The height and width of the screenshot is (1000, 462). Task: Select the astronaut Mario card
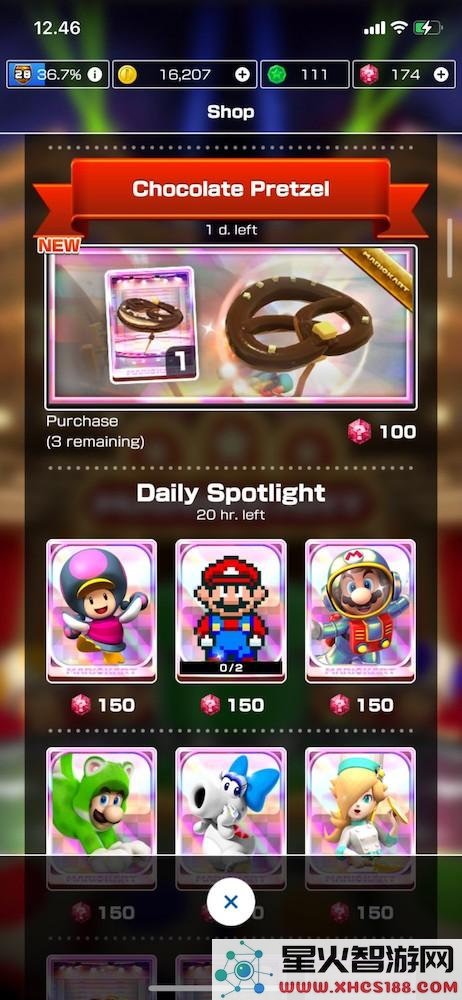(361, 611)
